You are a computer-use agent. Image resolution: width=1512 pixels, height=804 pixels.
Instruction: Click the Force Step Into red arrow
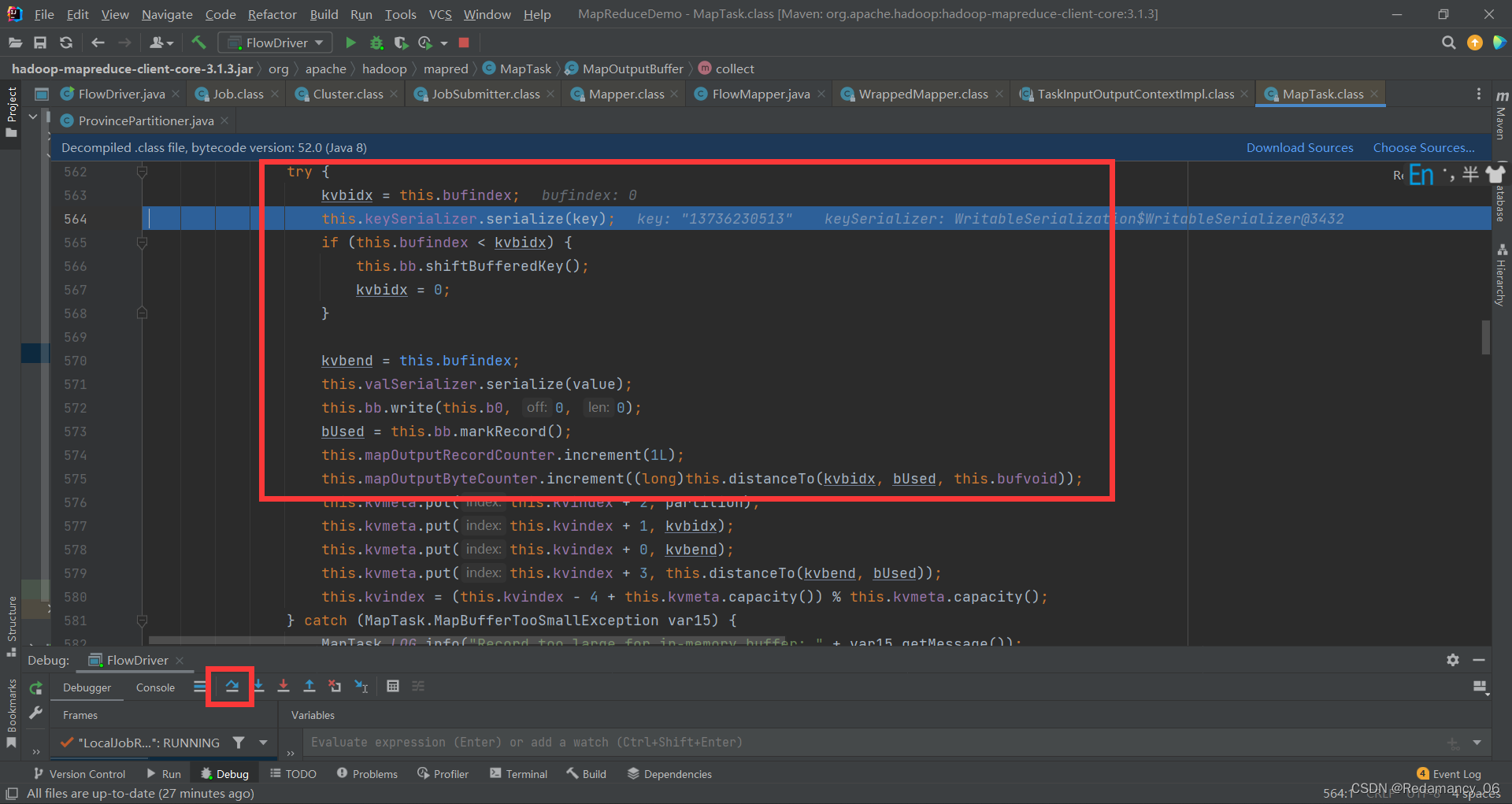[283, 687]
